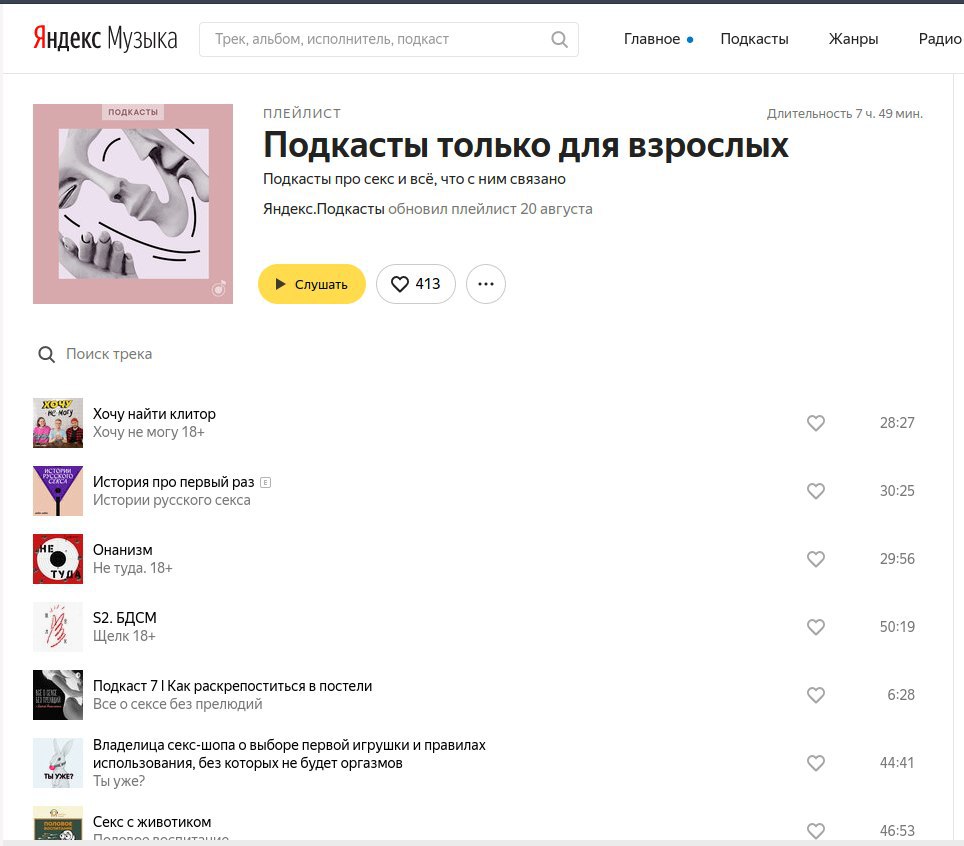Viewport: 964px width, 846px height.
Task: Open the podcast Не туда. 18+
Action: click(x=133, y=568)
